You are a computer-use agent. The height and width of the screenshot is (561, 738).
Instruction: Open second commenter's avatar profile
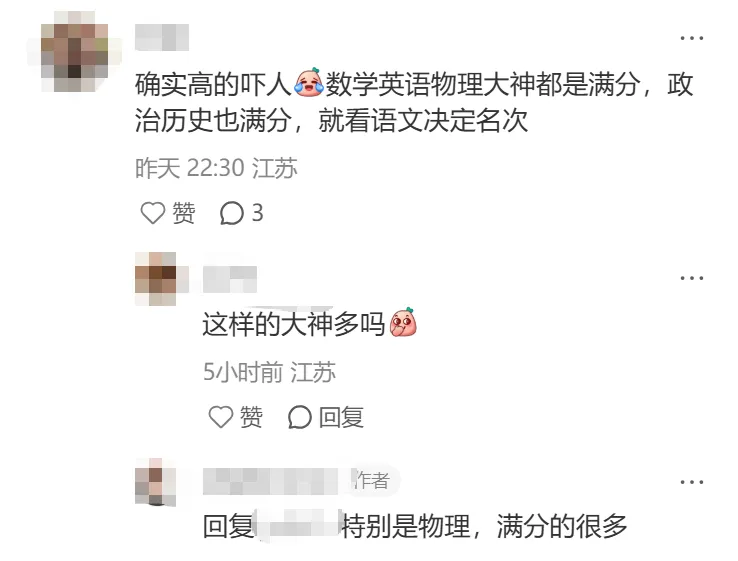coord(156,279)
